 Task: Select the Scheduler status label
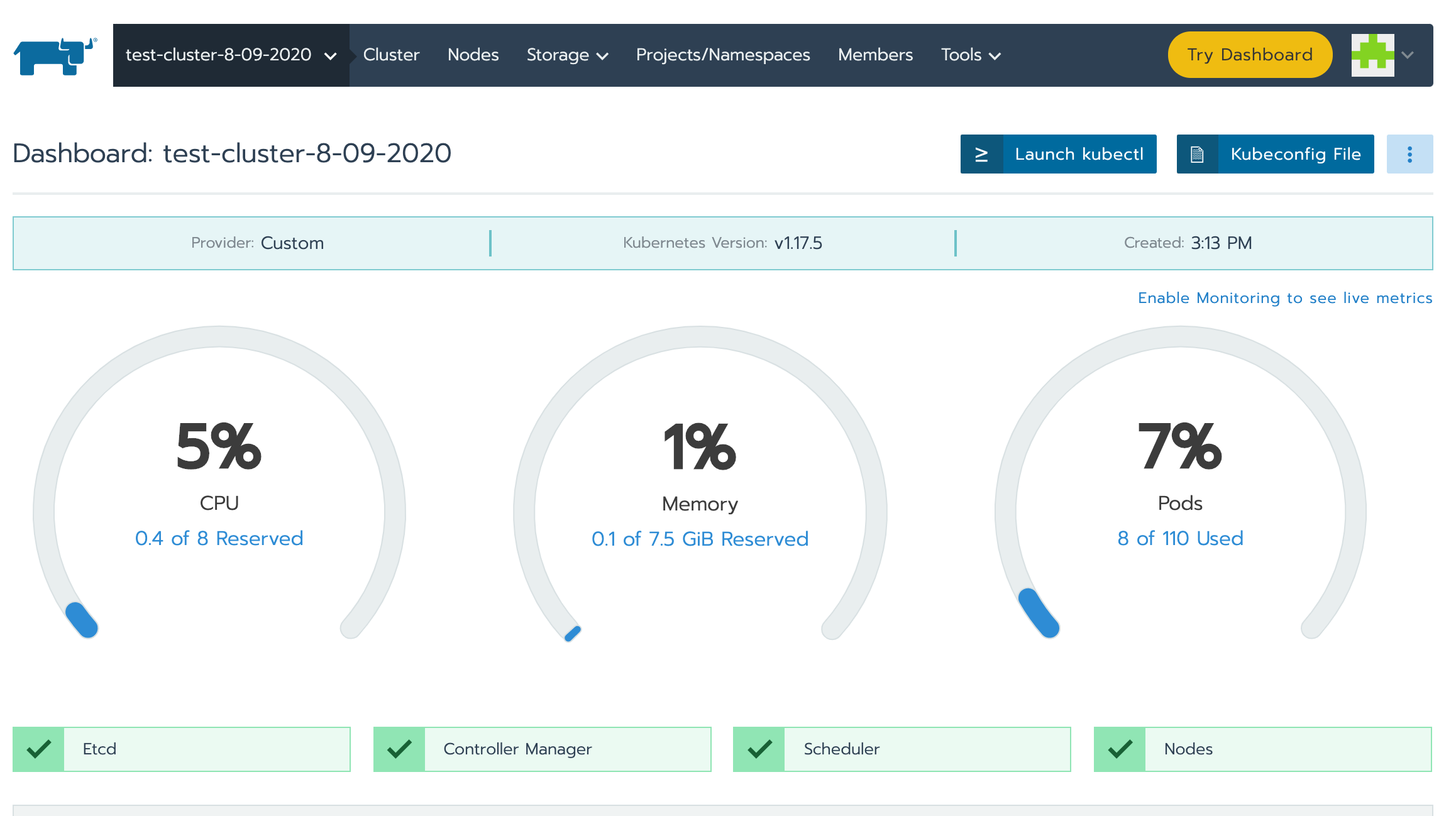841,749
